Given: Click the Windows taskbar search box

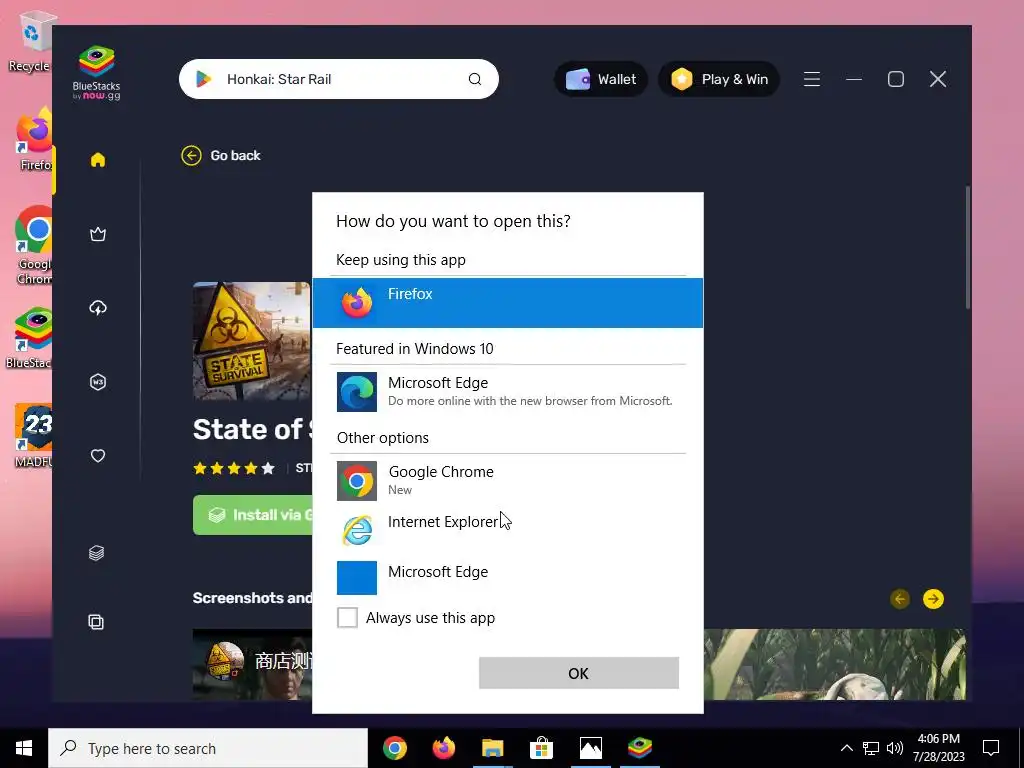Looking at the screenshot, I should pos(208,748).
